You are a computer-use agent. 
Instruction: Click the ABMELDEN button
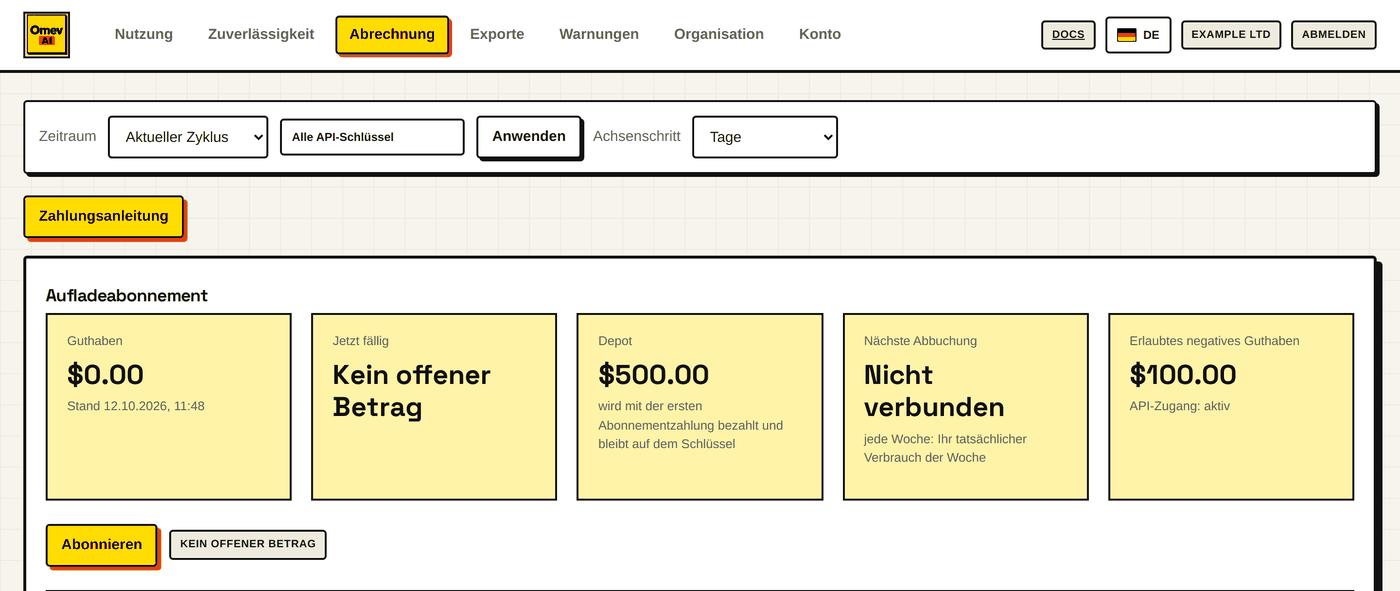click(1334, 34)
